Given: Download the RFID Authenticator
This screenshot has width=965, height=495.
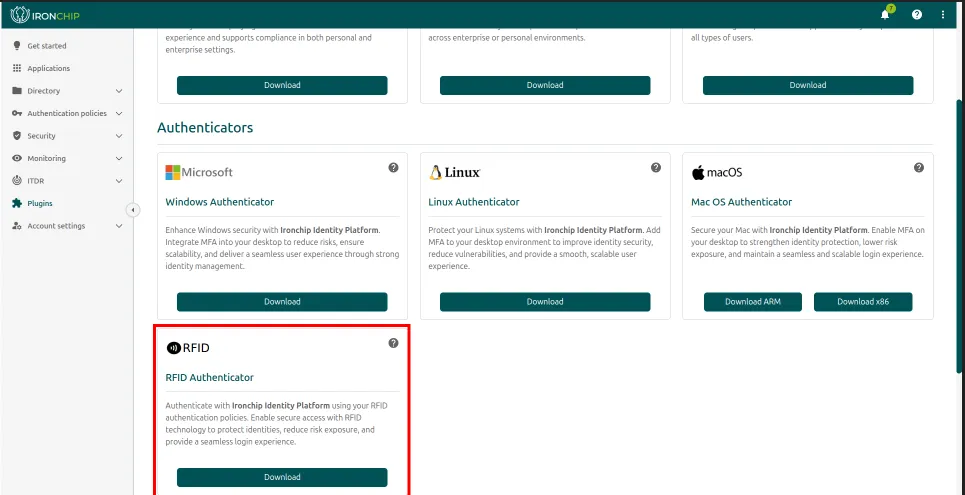Looking at the screenshot, I should pyautogui.click(x=282, y=477).
